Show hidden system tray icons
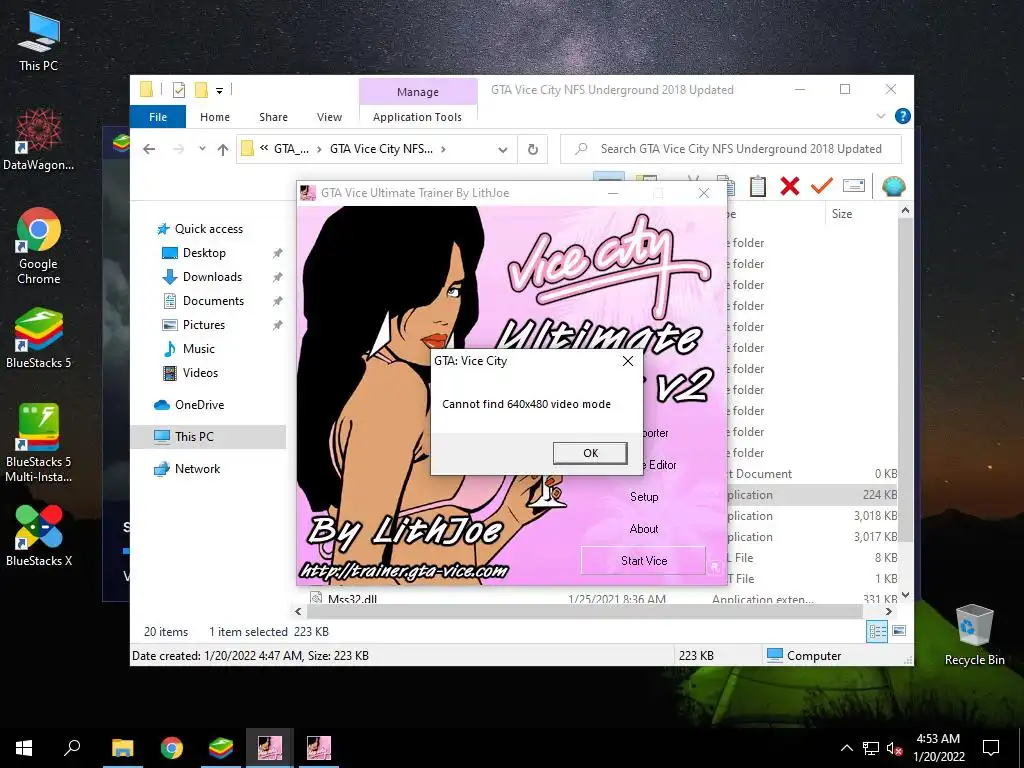The image size is (1024, 768). pos(846,748)
